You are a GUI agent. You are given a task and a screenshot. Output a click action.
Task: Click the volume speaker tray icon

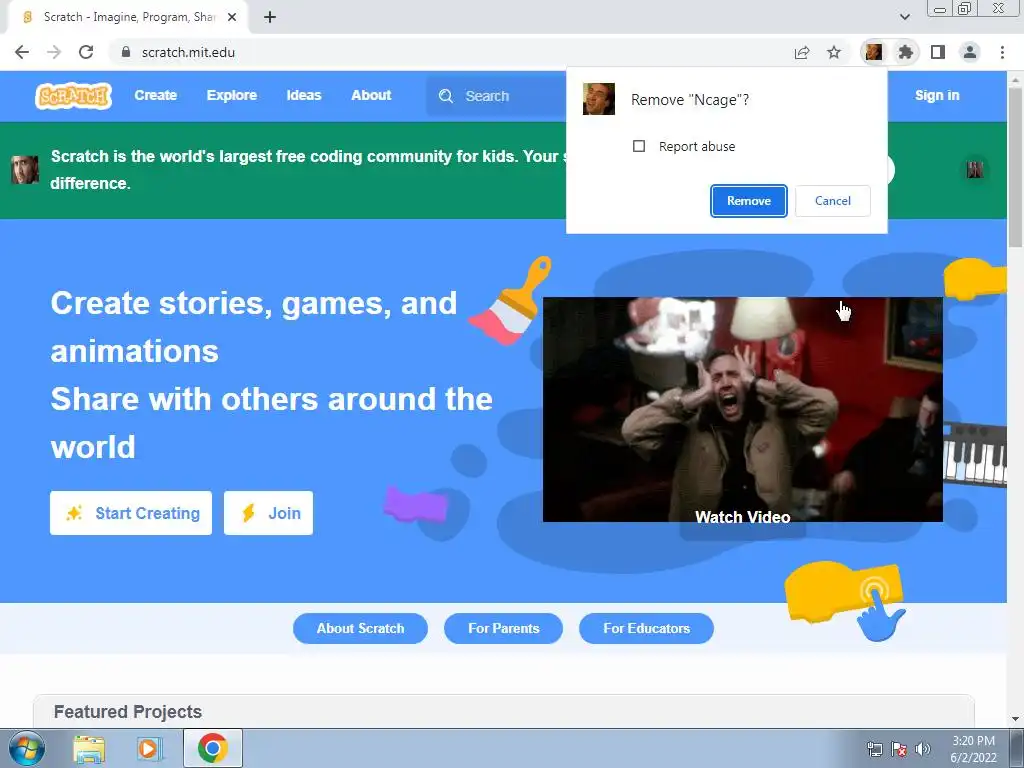(x=923, y=749)
